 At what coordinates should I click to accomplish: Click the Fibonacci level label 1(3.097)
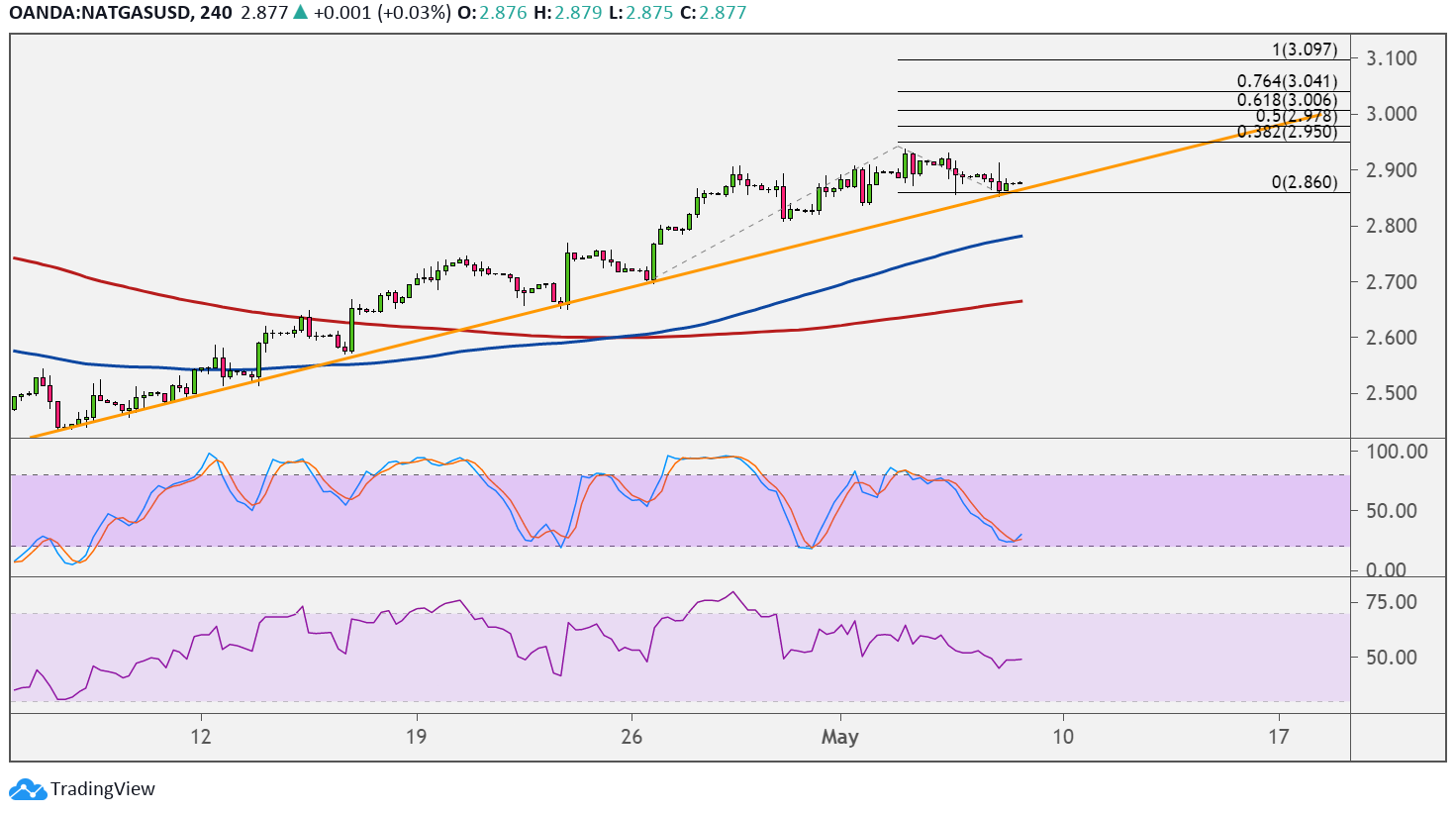(1305, 50)
